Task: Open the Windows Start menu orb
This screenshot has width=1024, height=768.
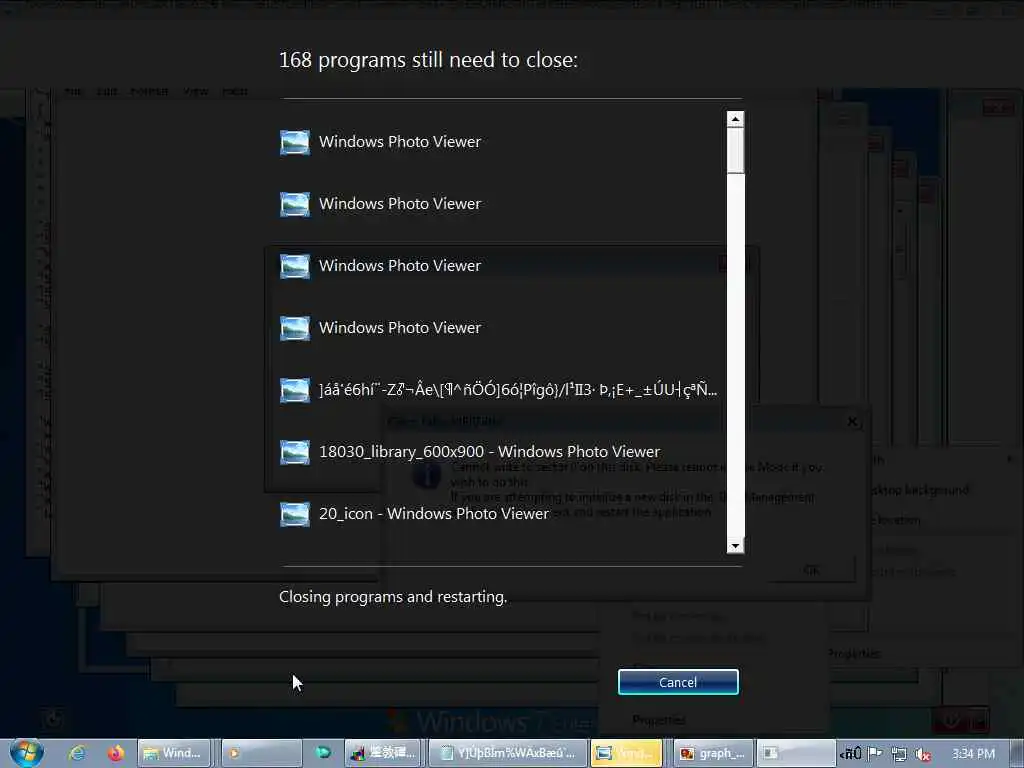Action: 27,753
